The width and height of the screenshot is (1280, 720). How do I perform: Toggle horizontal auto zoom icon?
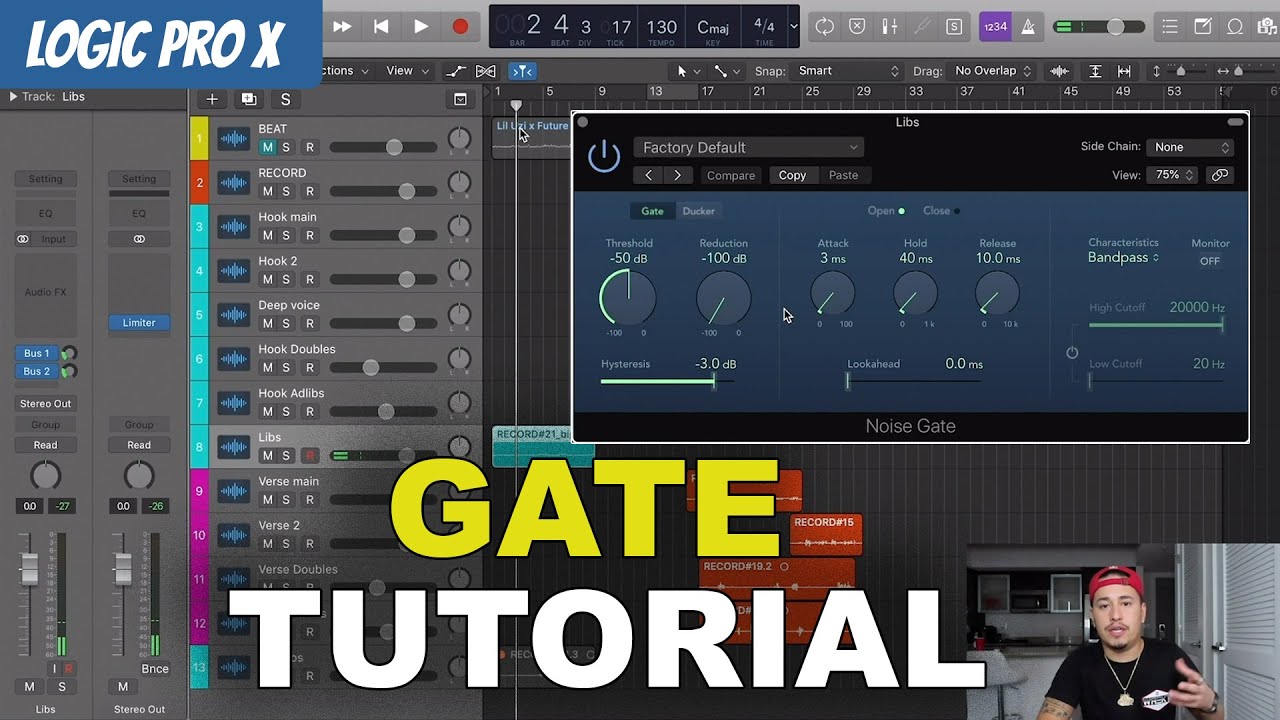click(x=1124, y=71)
